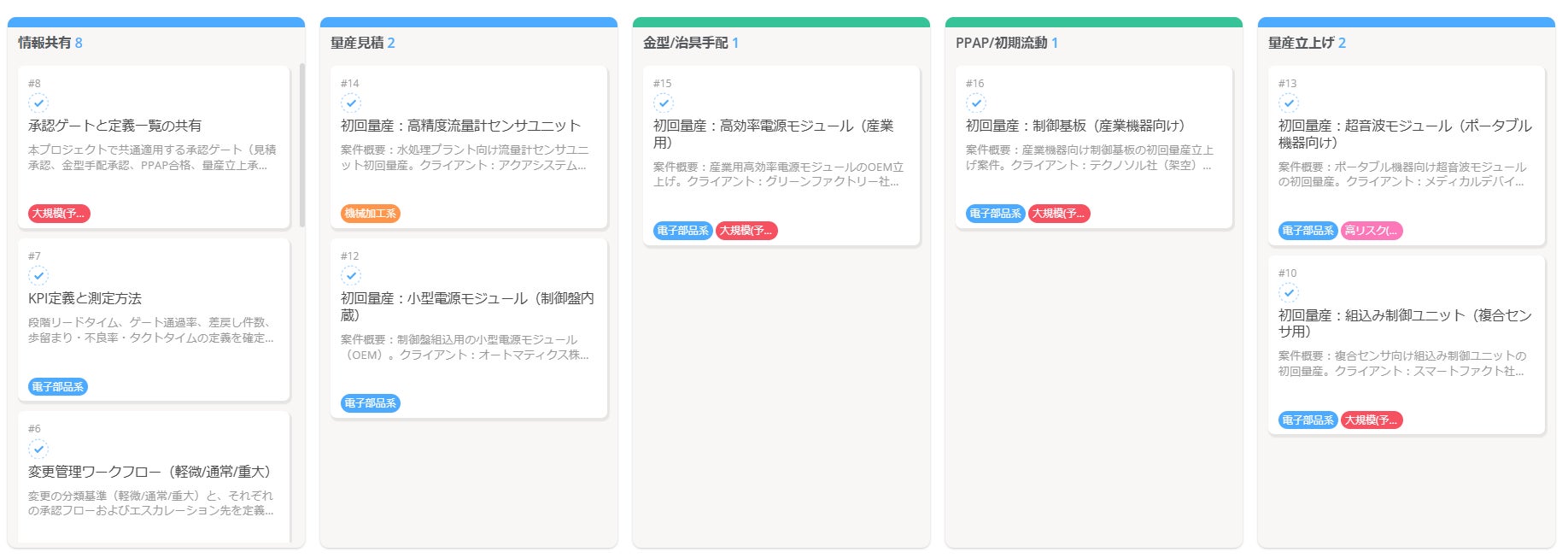Click the 情報共有 column's vertical scrollbar
1568x558 pixels.
pos(302,145)
